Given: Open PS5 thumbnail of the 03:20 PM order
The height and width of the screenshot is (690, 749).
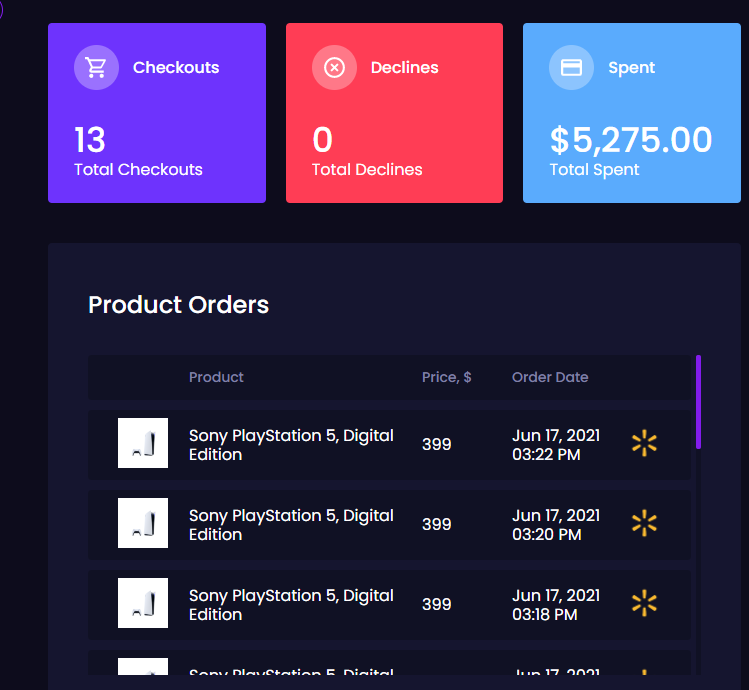Looking at the screenshot, I should [143, 523].
